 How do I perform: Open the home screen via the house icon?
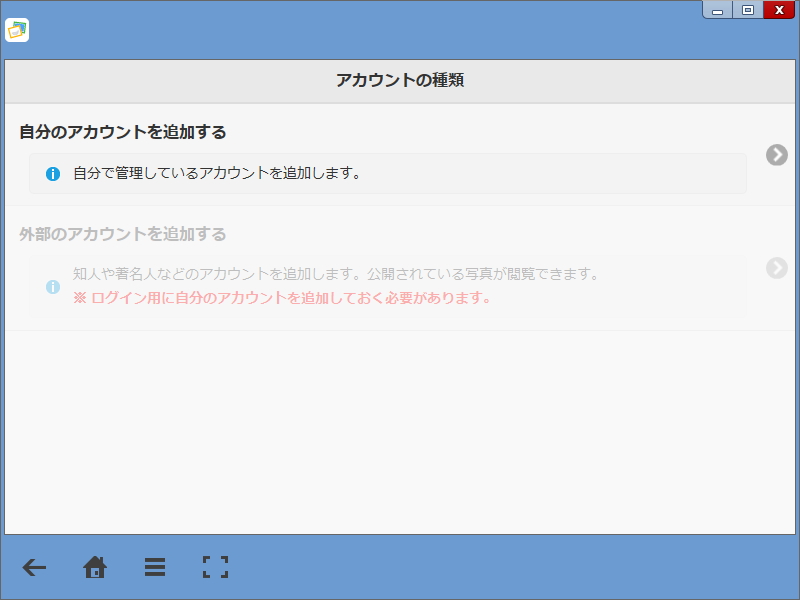click(x=95, y=567)
